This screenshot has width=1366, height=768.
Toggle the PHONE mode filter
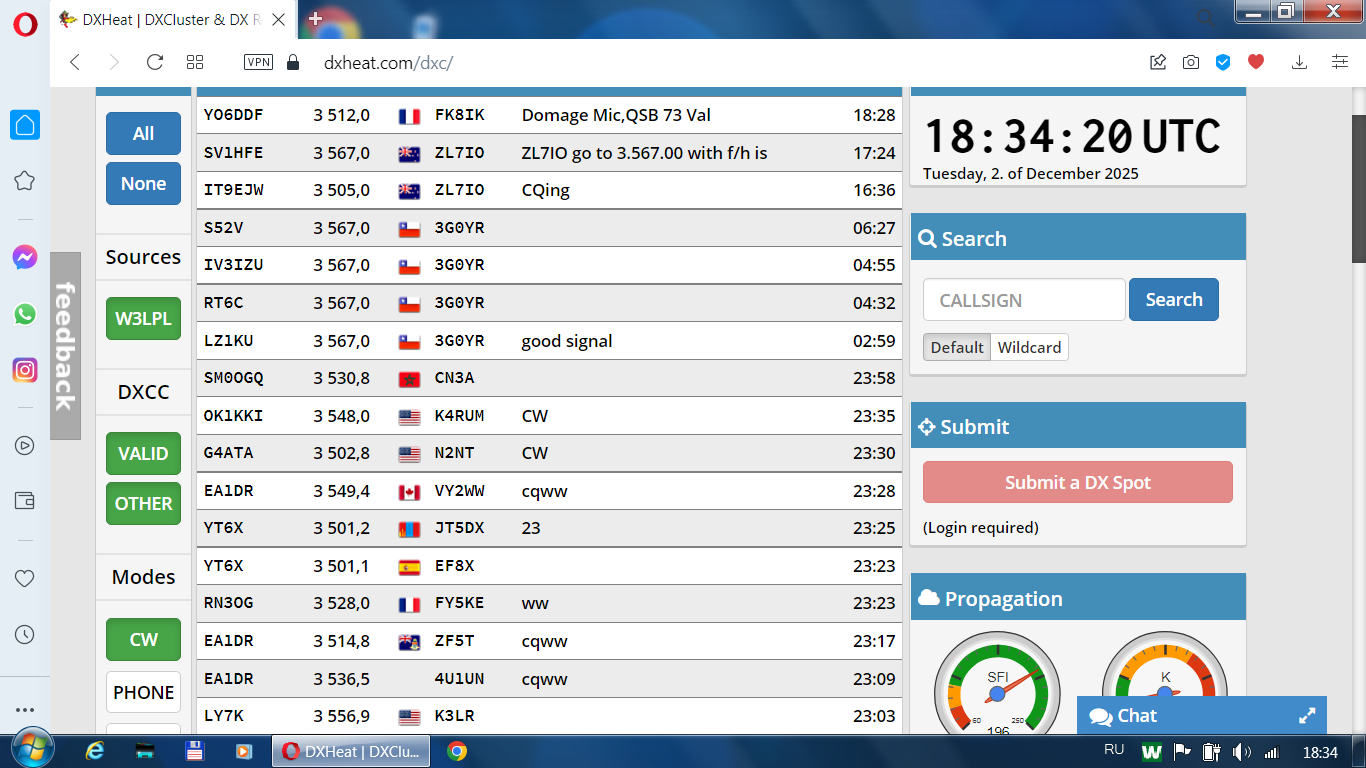pos(143,692)
